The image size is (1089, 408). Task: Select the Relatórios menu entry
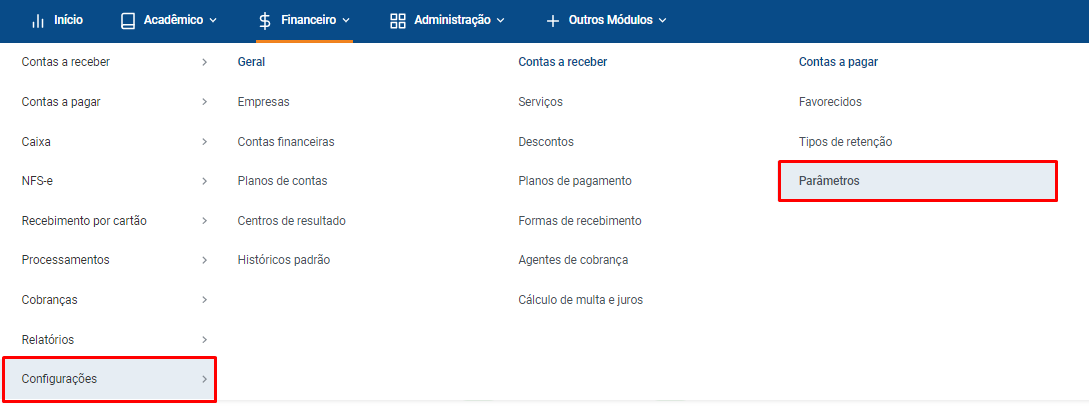click(110, 340)
